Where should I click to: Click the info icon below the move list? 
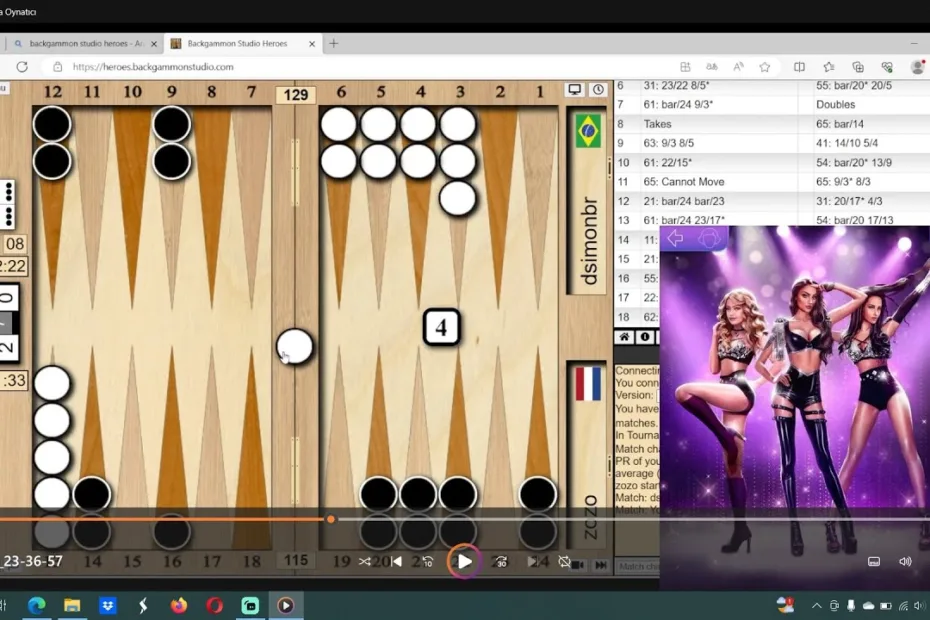(645, 338)
